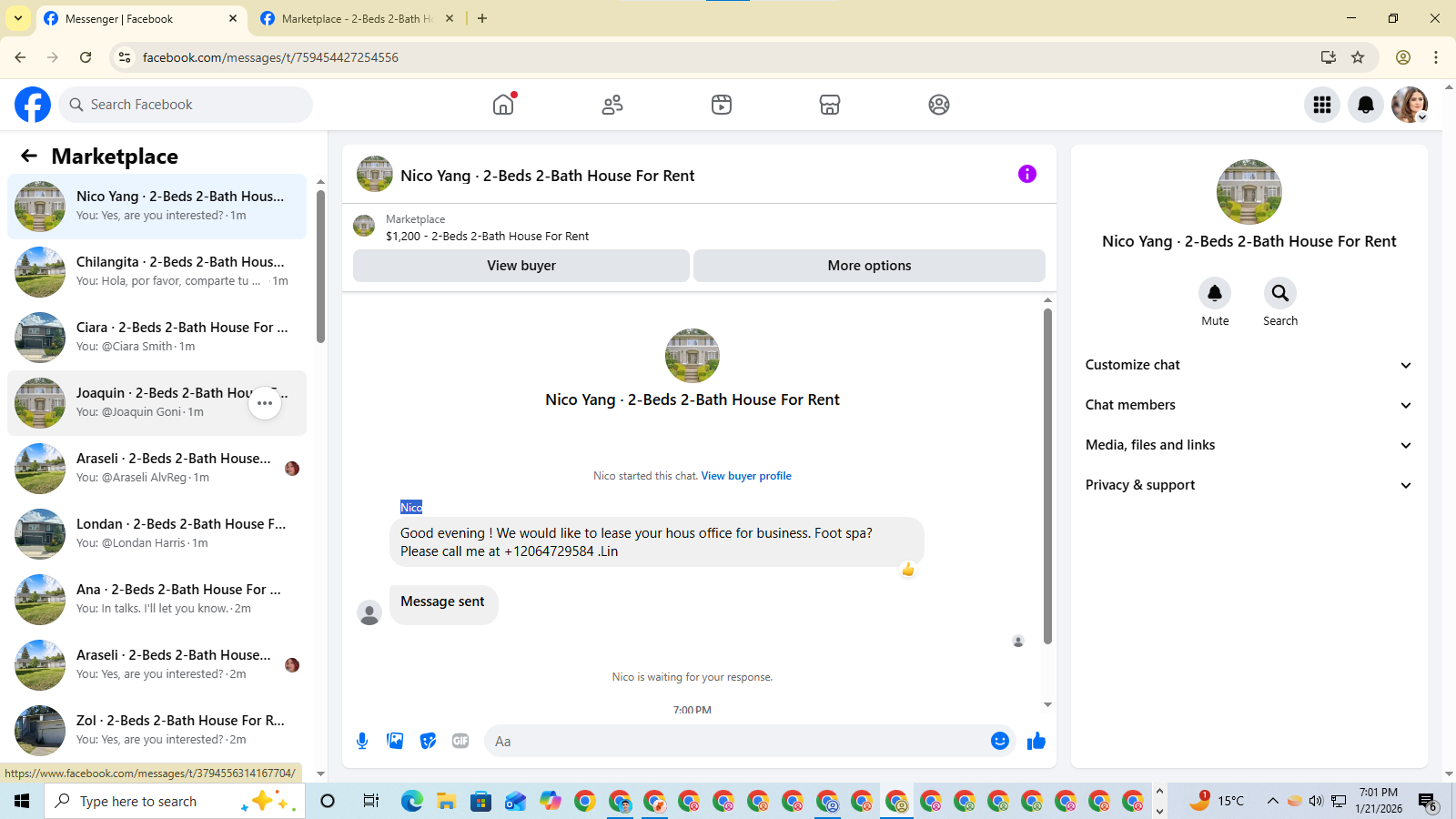
Task: Open Araseli conversation showing @Araseli AlvReg
Action: coord(157,469)
